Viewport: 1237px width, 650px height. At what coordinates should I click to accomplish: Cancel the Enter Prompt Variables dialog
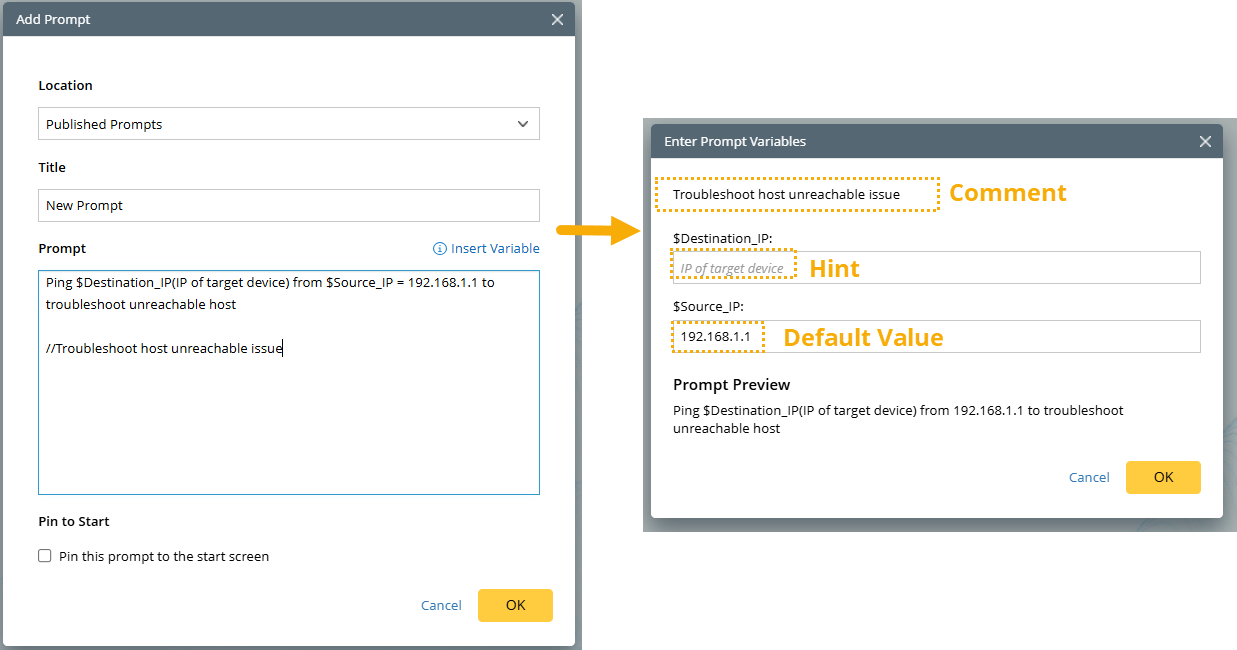1089,477
